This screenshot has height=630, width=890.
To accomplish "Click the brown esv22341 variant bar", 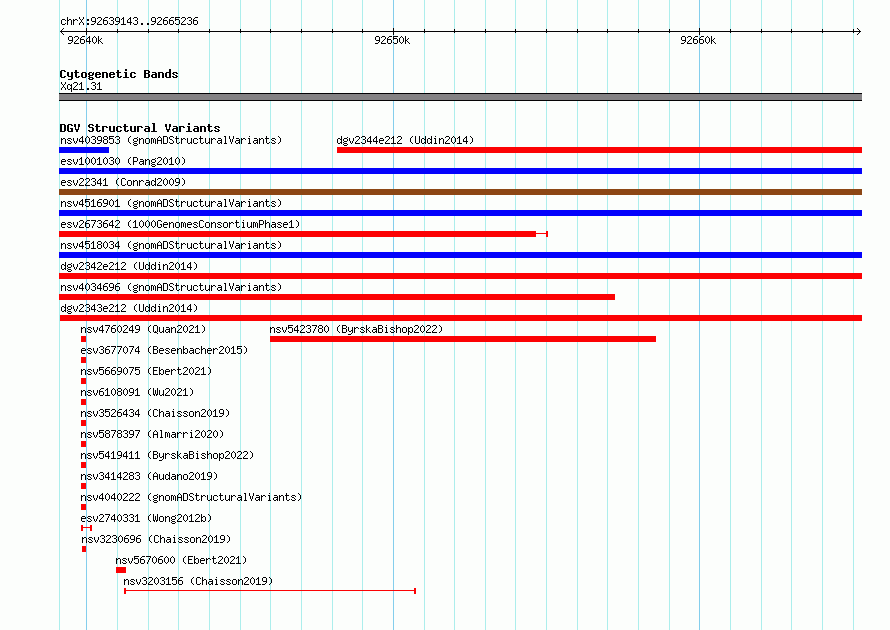I will pyautogui.click(x=460, y=192).
